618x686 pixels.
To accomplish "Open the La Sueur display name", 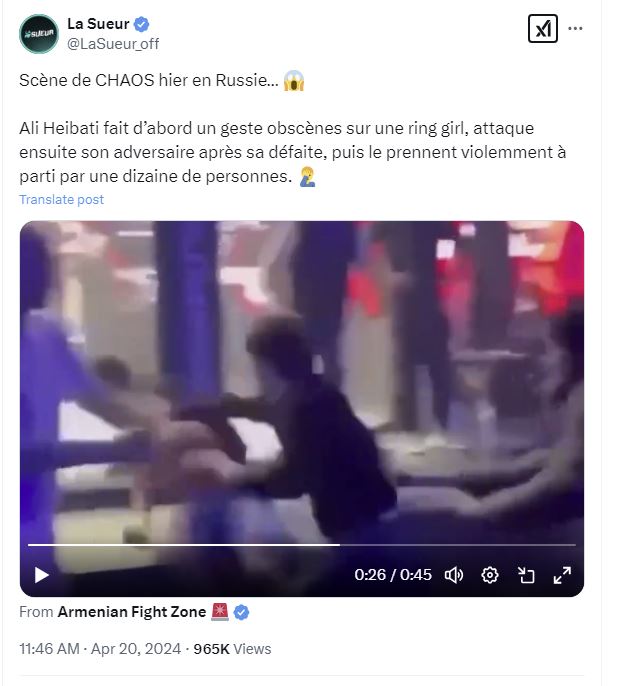I will pyautogui.click(x=98, y=24).
